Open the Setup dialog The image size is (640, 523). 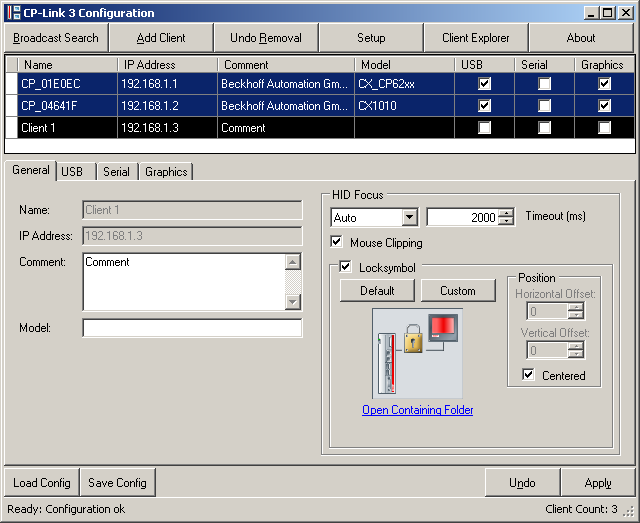point(371,38)
